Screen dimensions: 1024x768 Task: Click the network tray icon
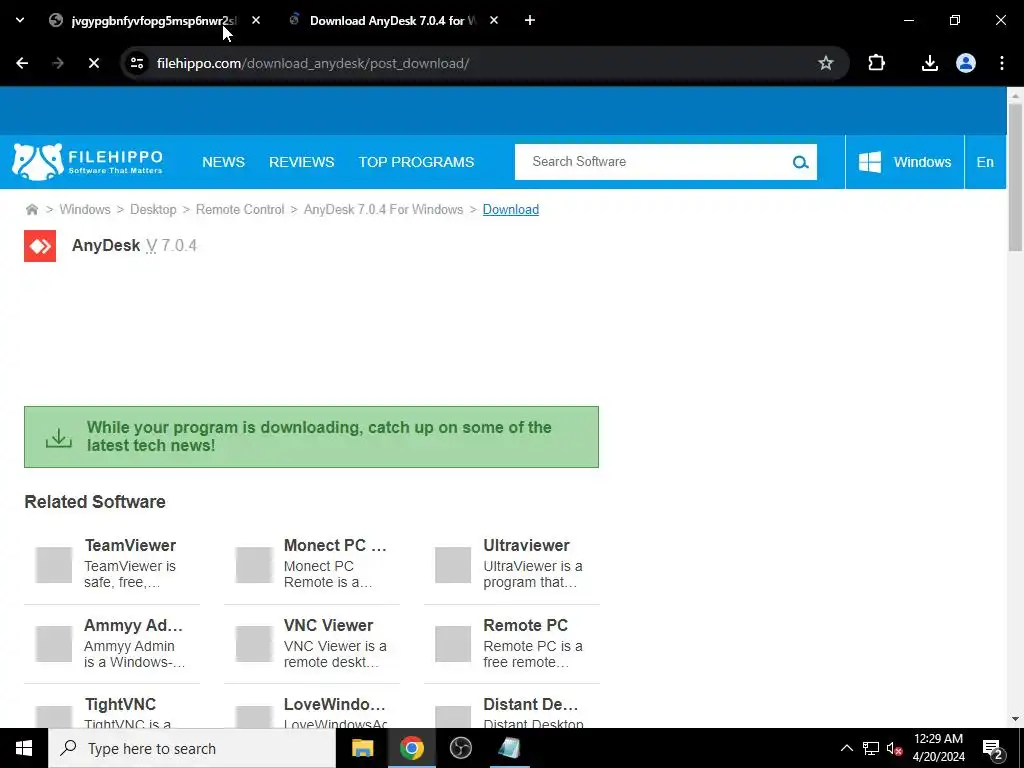point(871,748)
